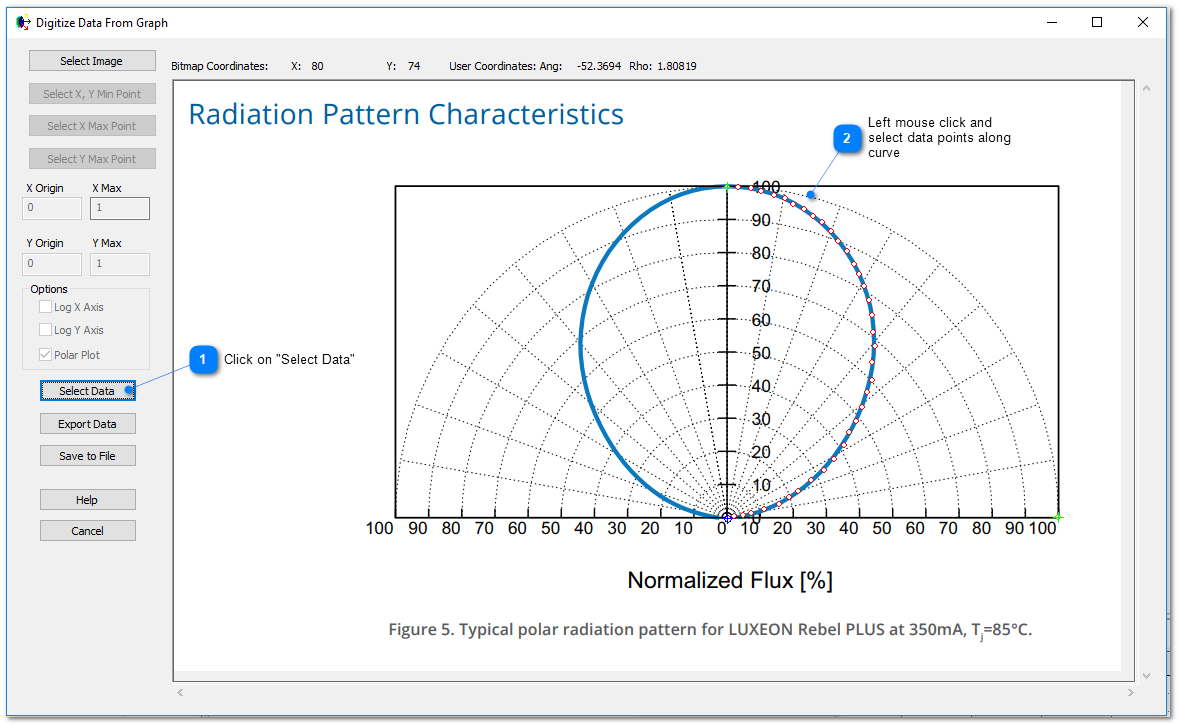The height and width of the screenshot is (727, 1180).
Task: Maximize the Digitize Data window
Action: coord(1097,22)
